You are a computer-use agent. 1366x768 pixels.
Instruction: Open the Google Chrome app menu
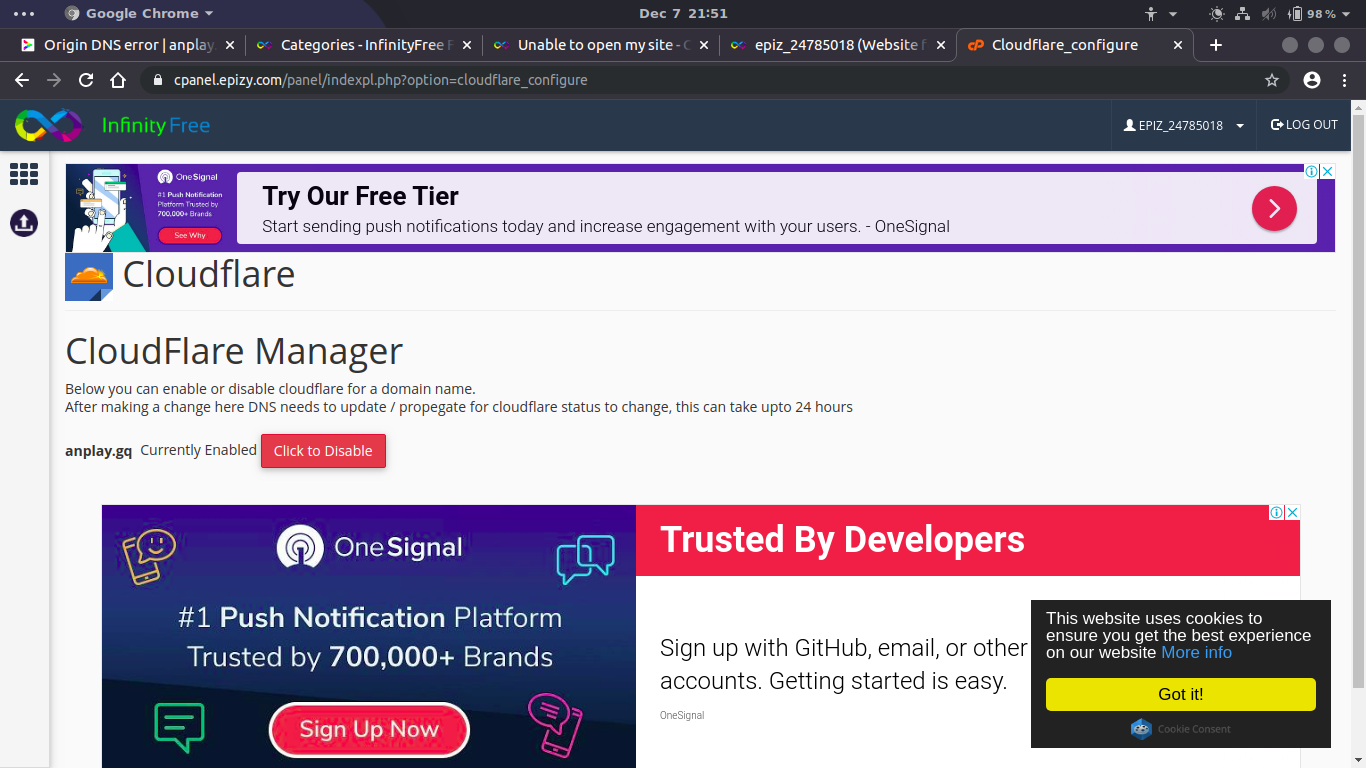point(138,14)
